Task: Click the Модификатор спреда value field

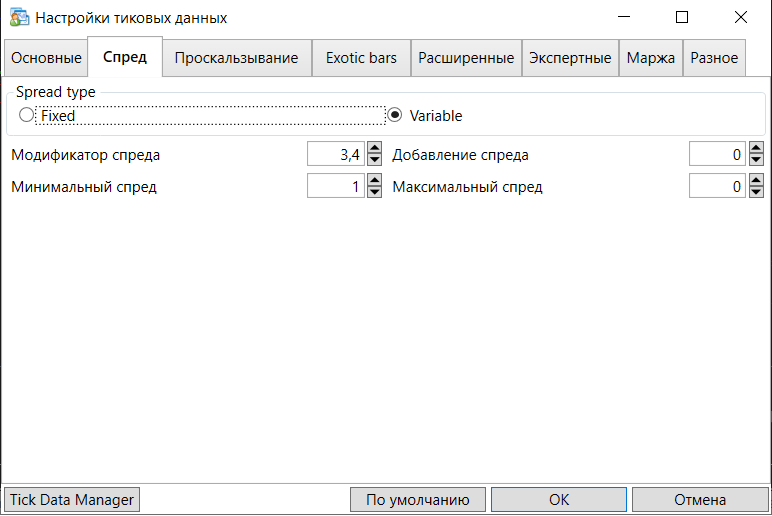Action: tap(336, 155)
